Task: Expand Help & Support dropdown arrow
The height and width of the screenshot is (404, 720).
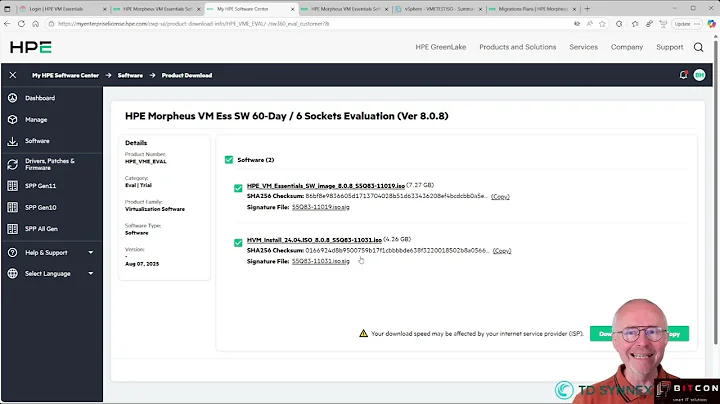Action: coord(90,252)
